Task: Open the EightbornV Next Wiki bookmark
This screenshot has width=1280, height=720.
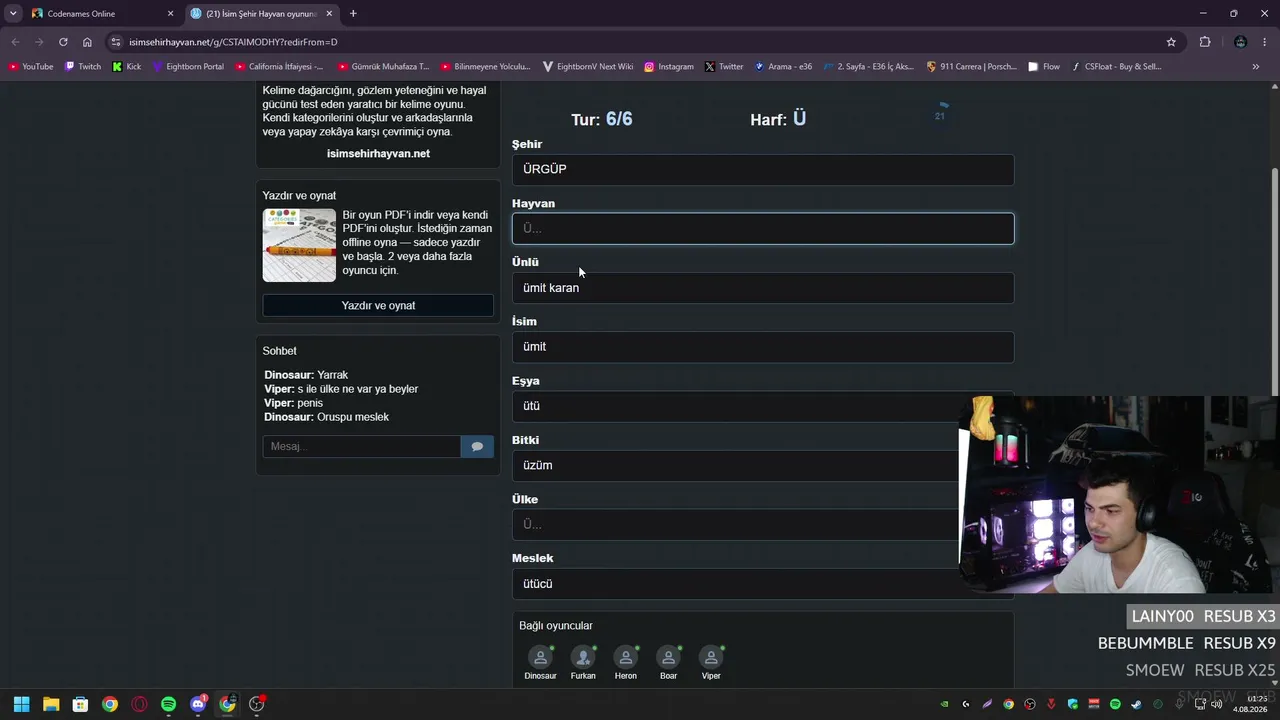Action: (x=588, y=67)
